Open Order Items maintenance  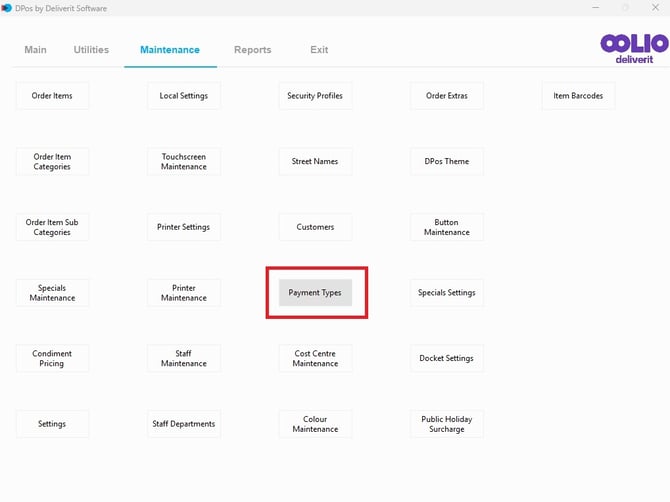pos(52,96)
